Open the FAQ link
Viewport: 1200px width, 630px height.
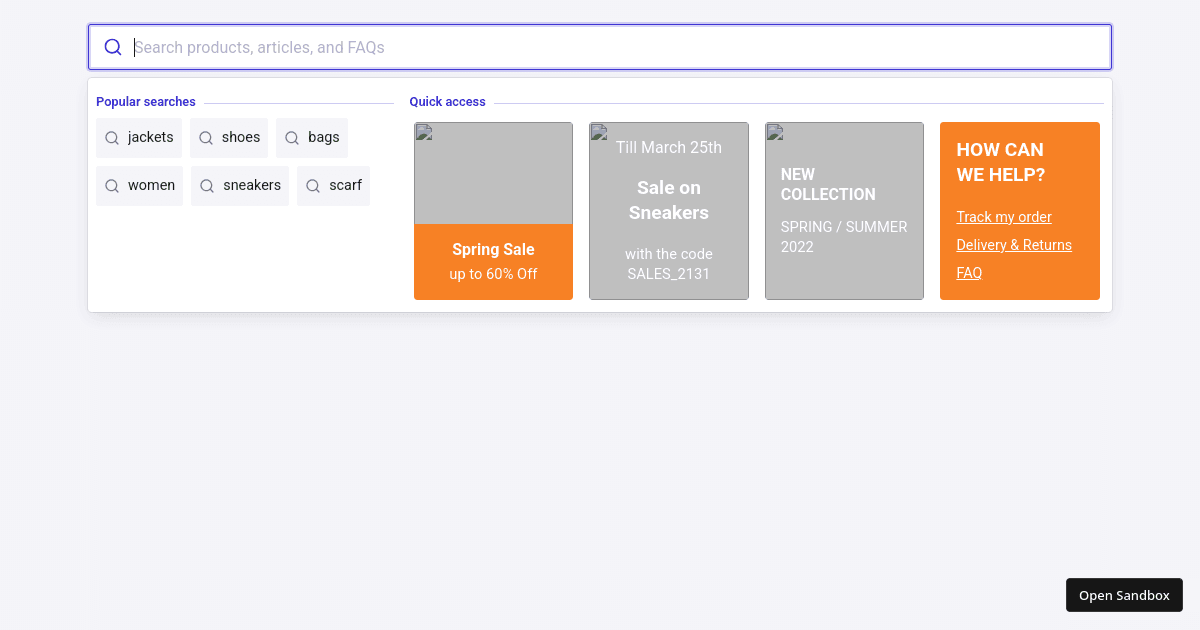tap(969, 273)
